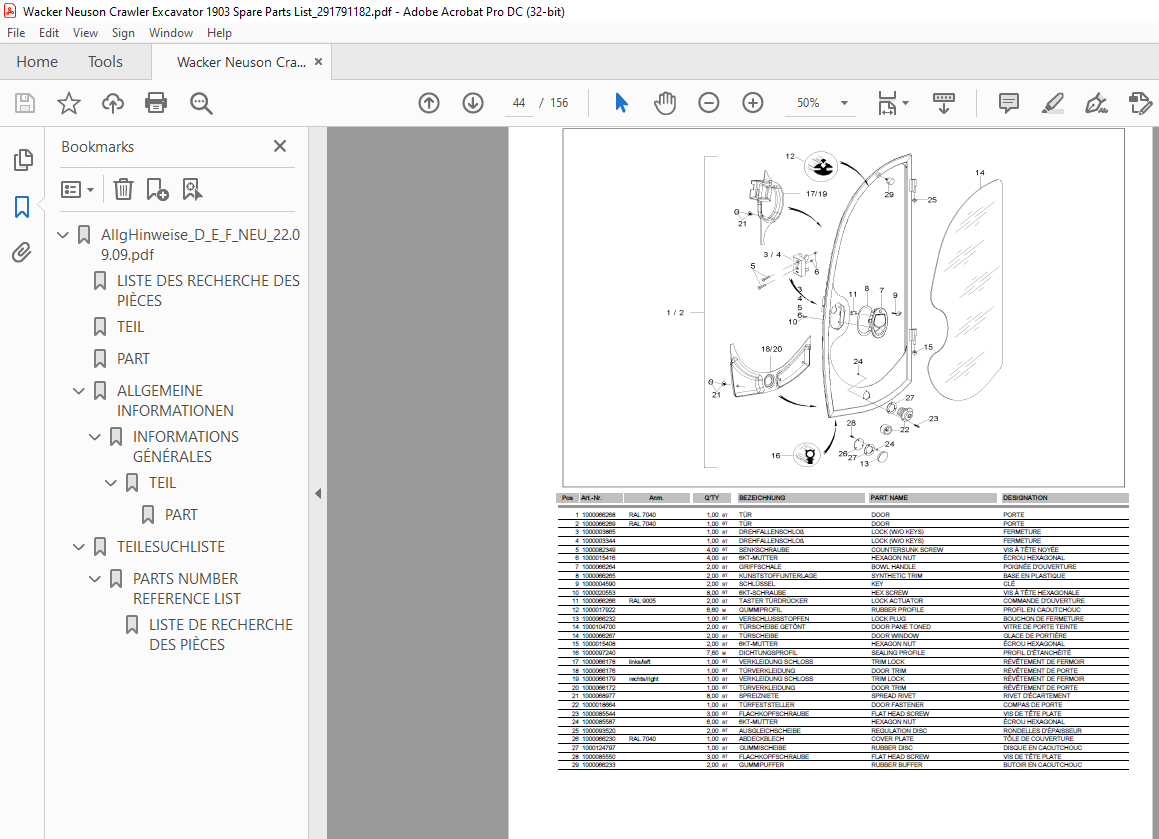Select the Wacker Neuson Cra... document tab
This screenshot has width=1159, height=839.
[x=241, y=62]
